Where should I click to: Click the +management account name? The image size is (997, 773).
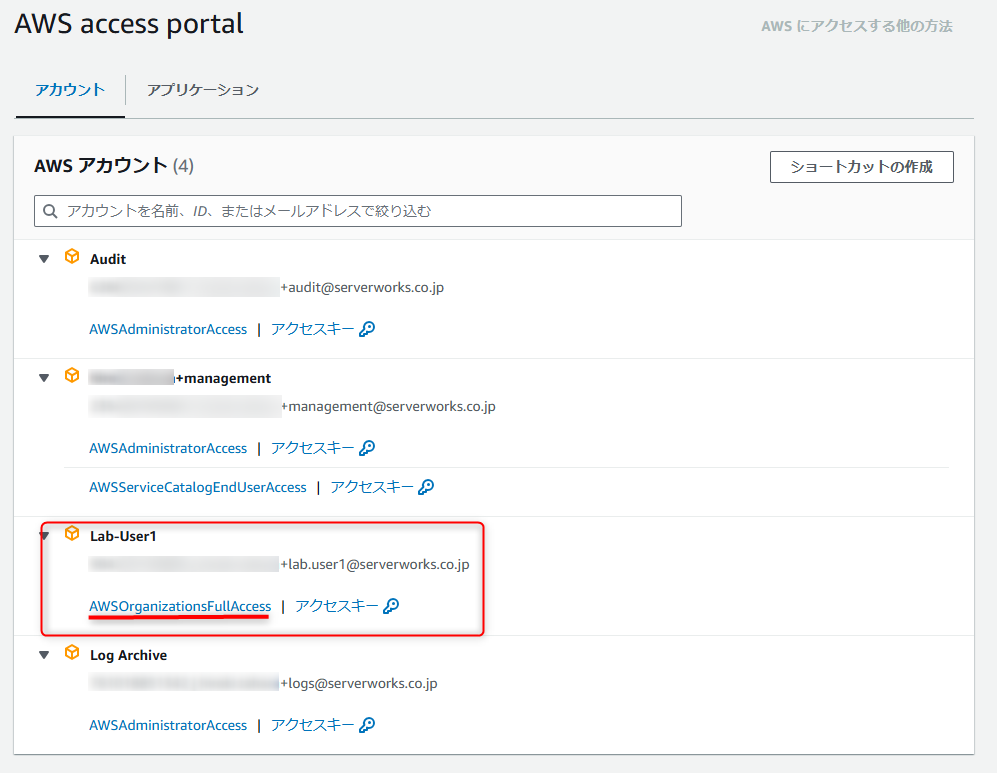(x=180, y=378)
